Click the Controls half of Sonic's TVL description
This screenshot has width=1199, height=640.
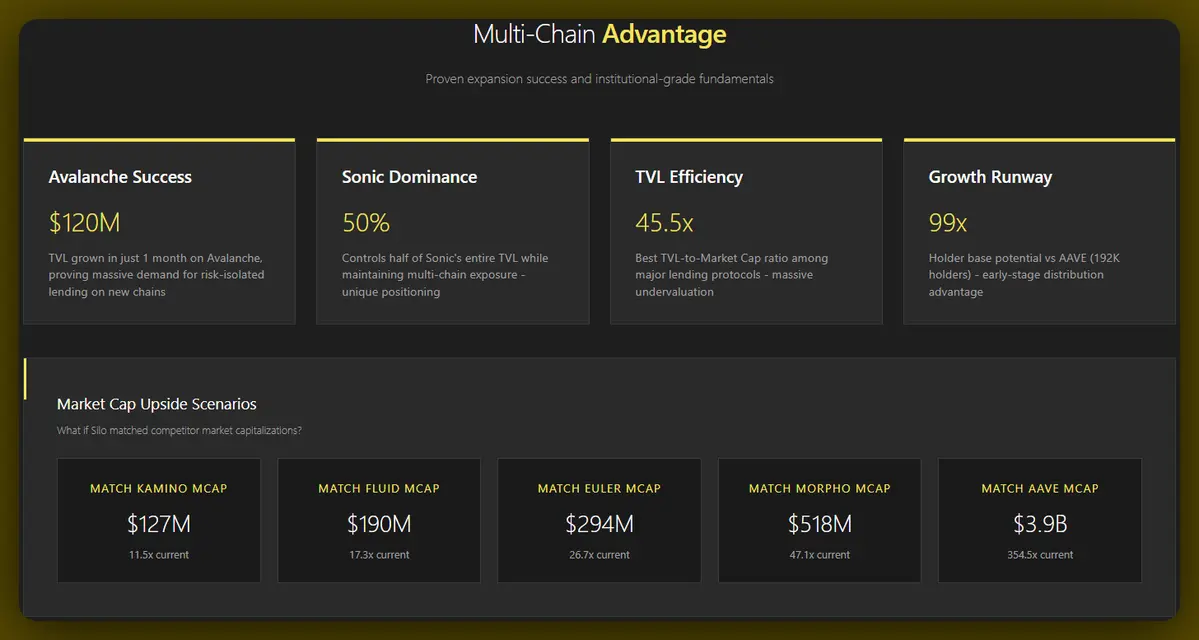coord(445,275)
